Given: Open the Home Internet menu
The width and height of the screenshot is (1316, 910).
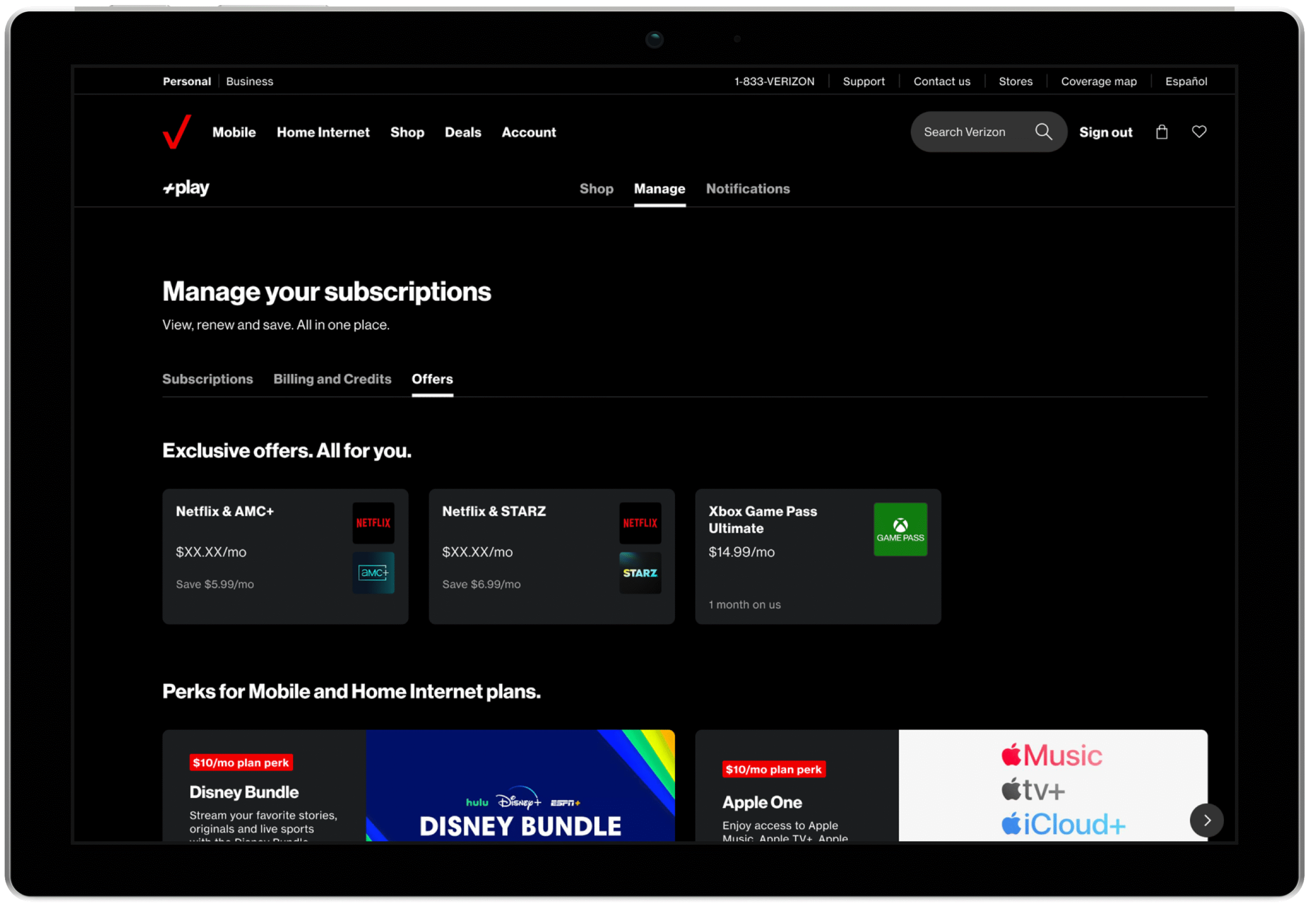Looking at the screenshot, I should point(324,132).
